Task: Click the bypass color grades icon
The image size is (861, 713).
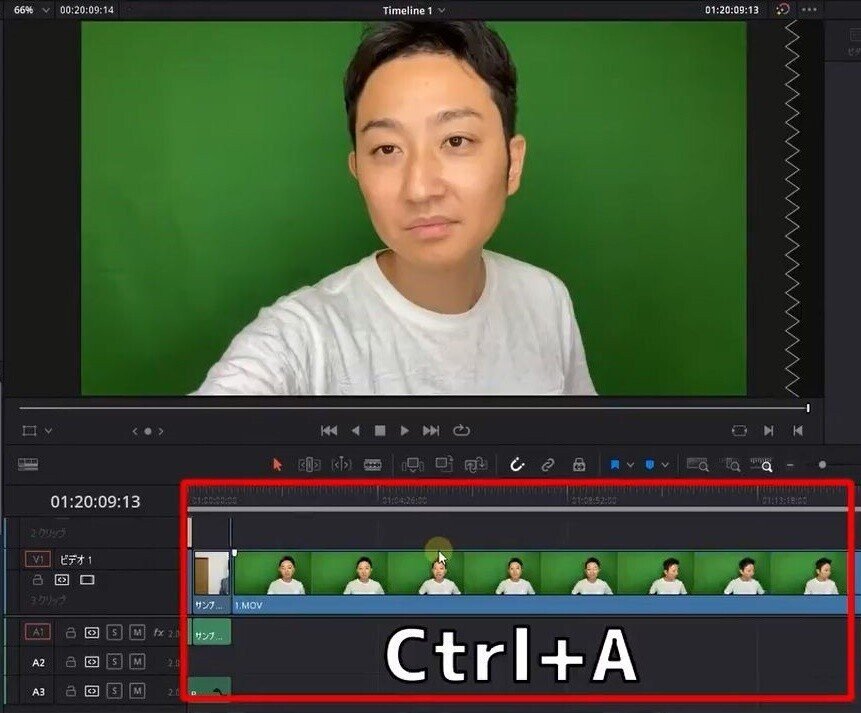Action: (782, 9)
